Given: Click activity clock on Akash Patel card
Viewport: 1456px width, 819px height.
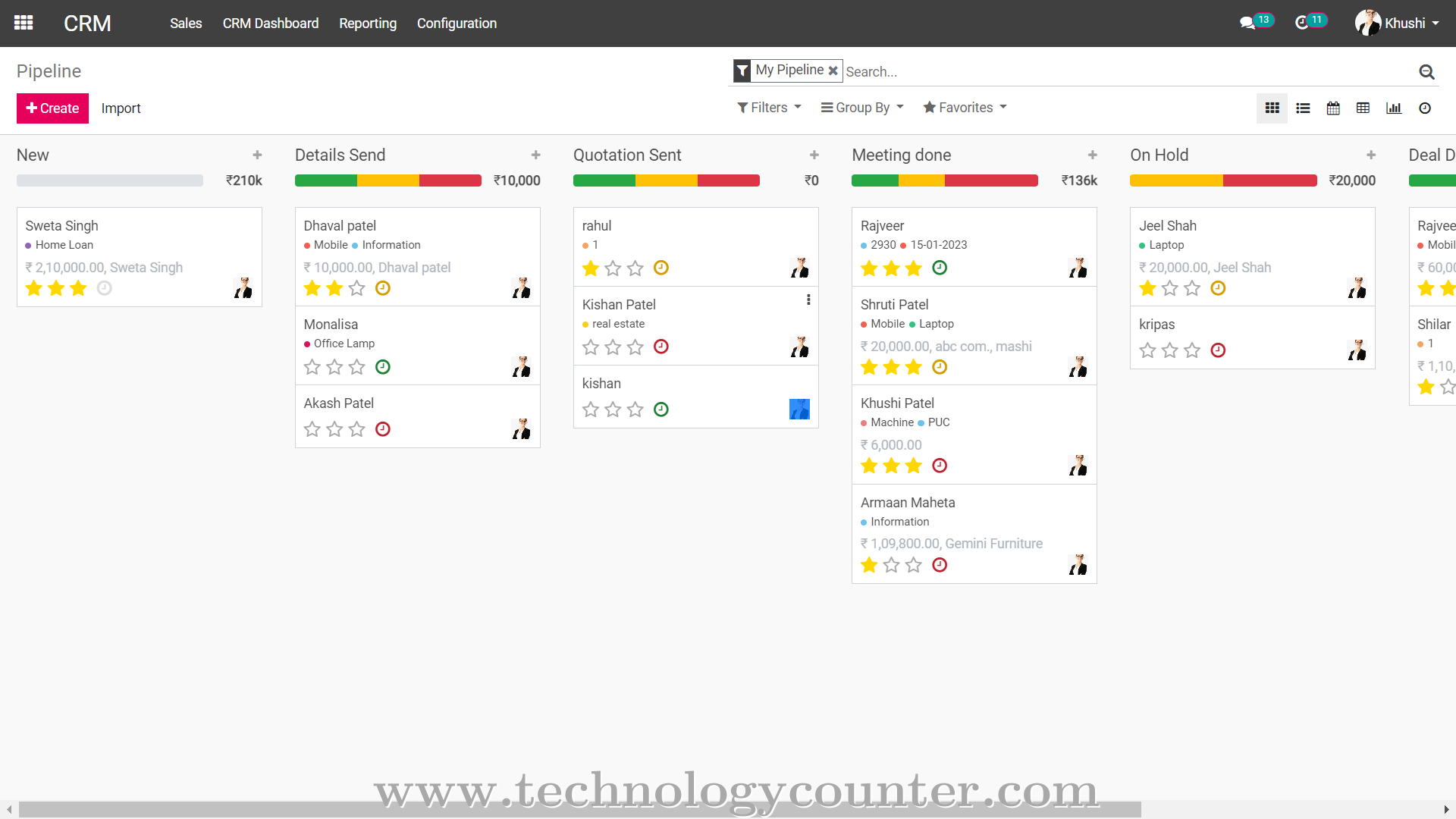Looking at the screenshot, I should 383,429.
